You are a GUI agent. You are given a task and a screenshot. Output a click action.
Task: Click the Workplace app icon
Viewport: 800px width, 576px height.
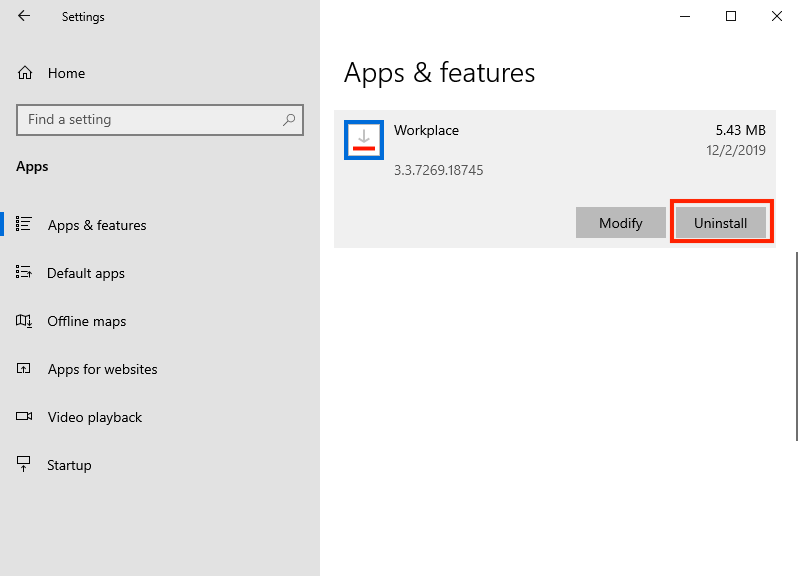coord(364,140)
